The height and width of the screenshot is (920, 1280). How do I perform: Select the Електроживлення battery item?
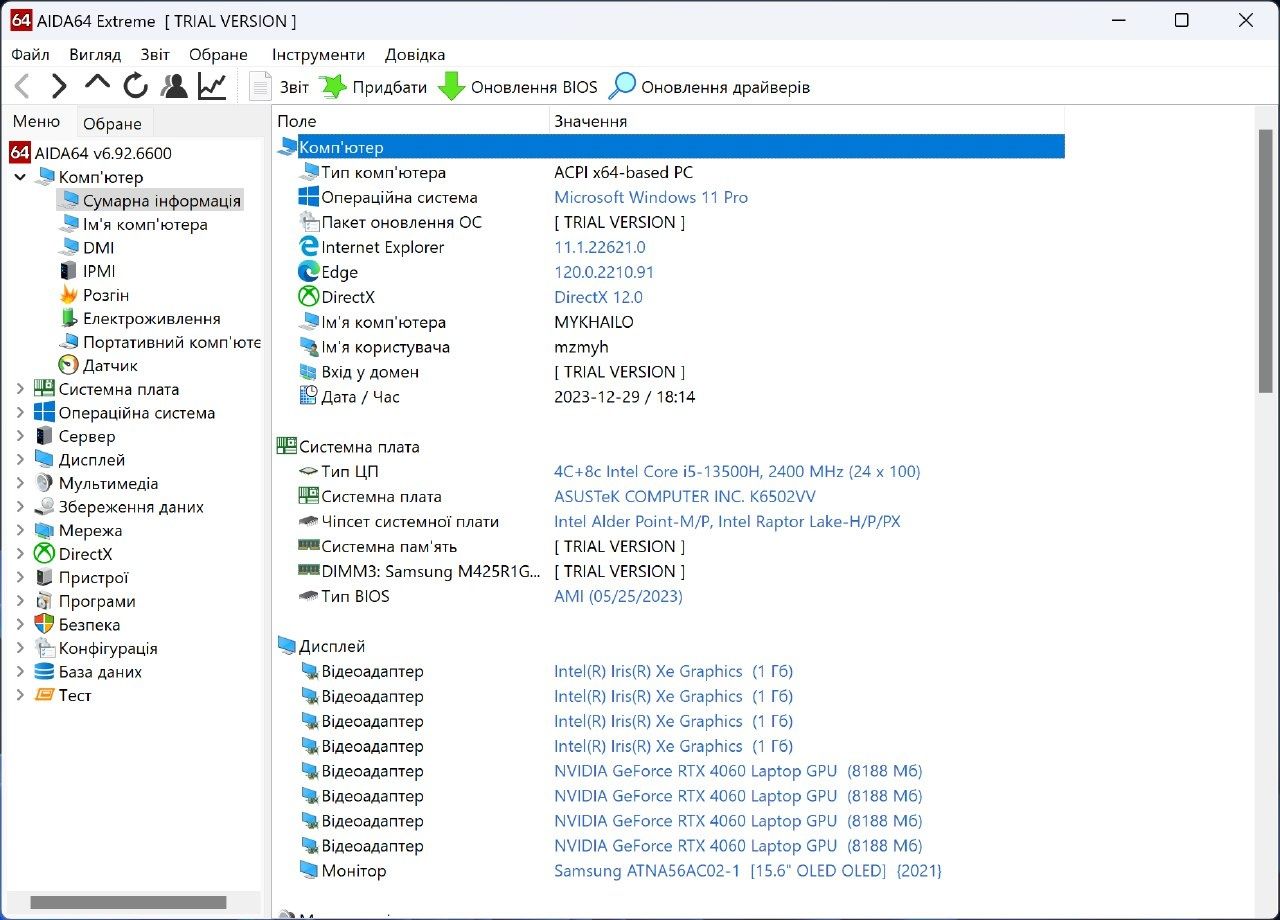[140, 319]
